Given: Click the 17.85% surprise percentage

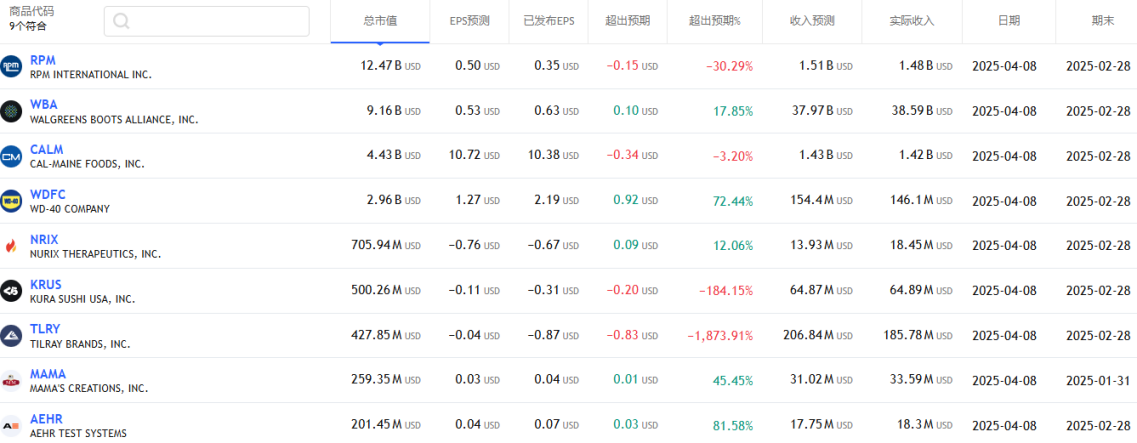Looking at the screenshot, I should [x=734, y=111].
